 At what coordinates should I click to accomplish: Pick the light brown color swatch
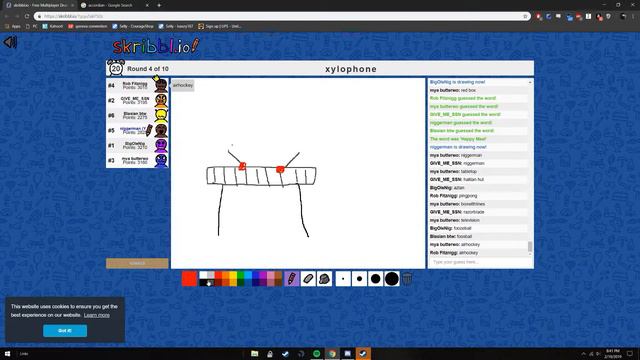(x=278, y=276)
